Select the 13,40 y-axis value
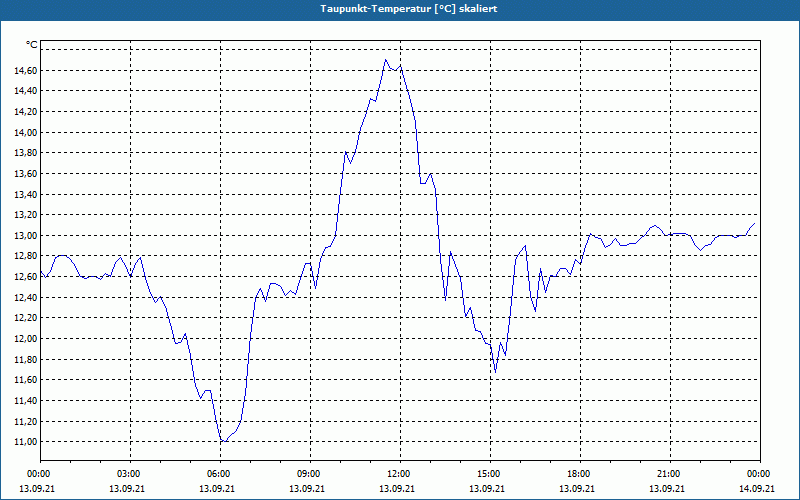Viewport: 800px width, 500px height. 26,194
